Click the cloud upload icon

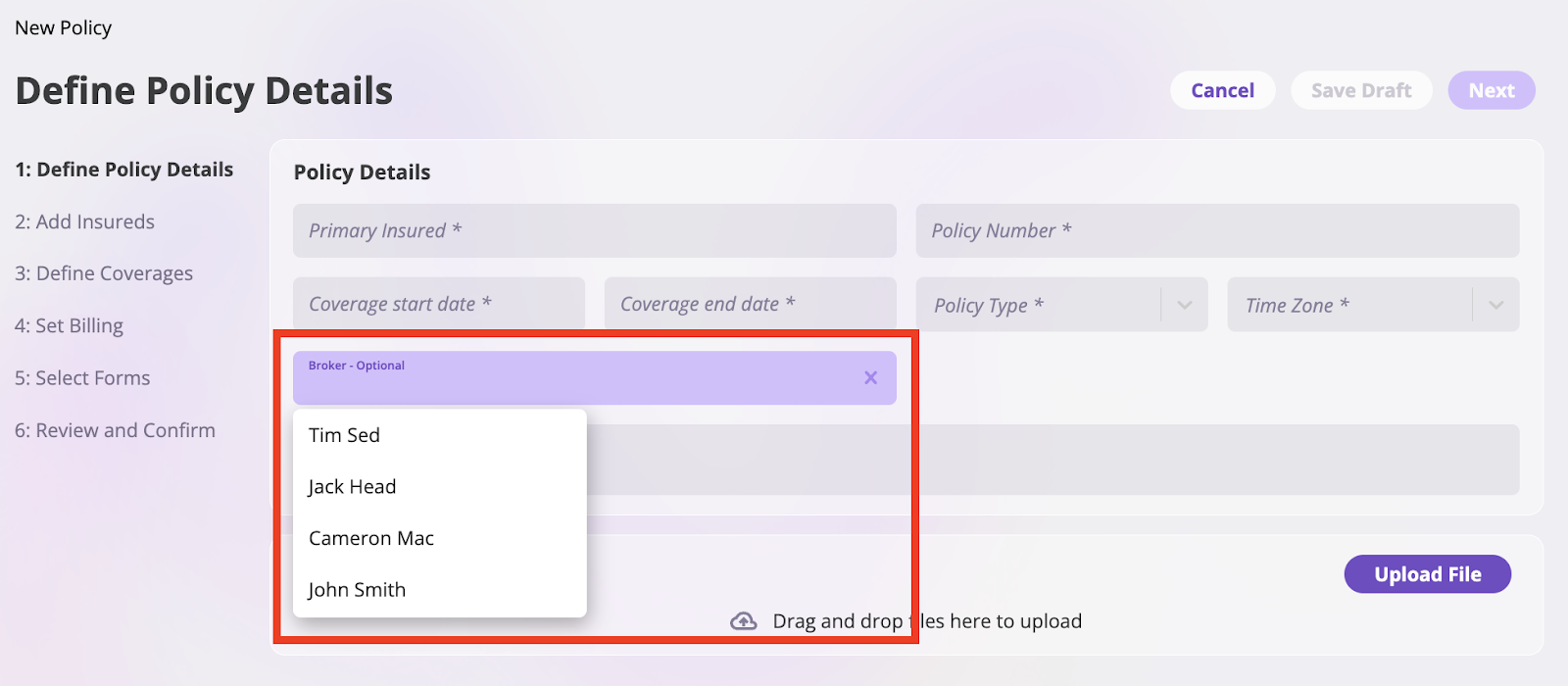tap(744, 621)
